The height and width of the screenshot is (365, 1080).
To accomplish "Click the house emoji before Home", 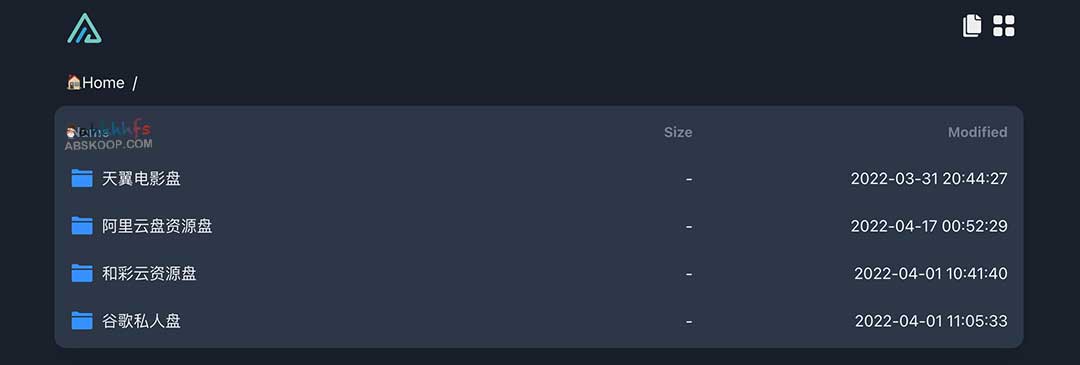I will [74, 83].
